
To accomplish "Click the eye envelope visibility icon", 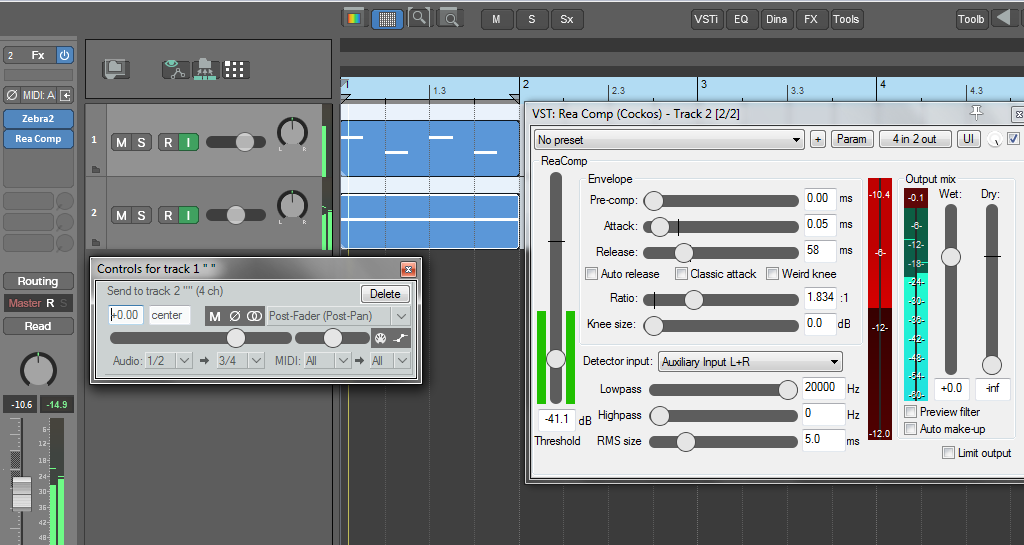I will pos(175,69).
